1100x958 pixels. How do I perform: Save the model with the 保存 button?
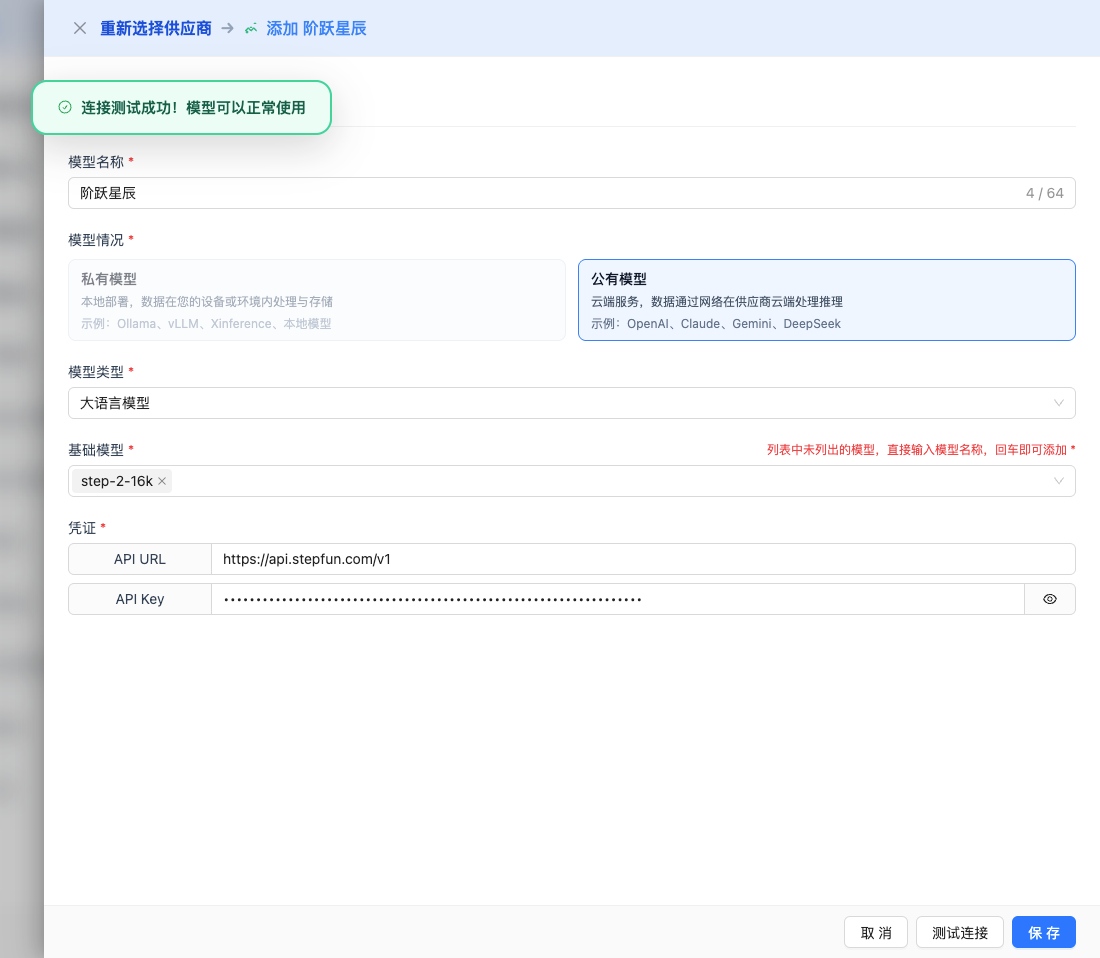(1043, 932)
